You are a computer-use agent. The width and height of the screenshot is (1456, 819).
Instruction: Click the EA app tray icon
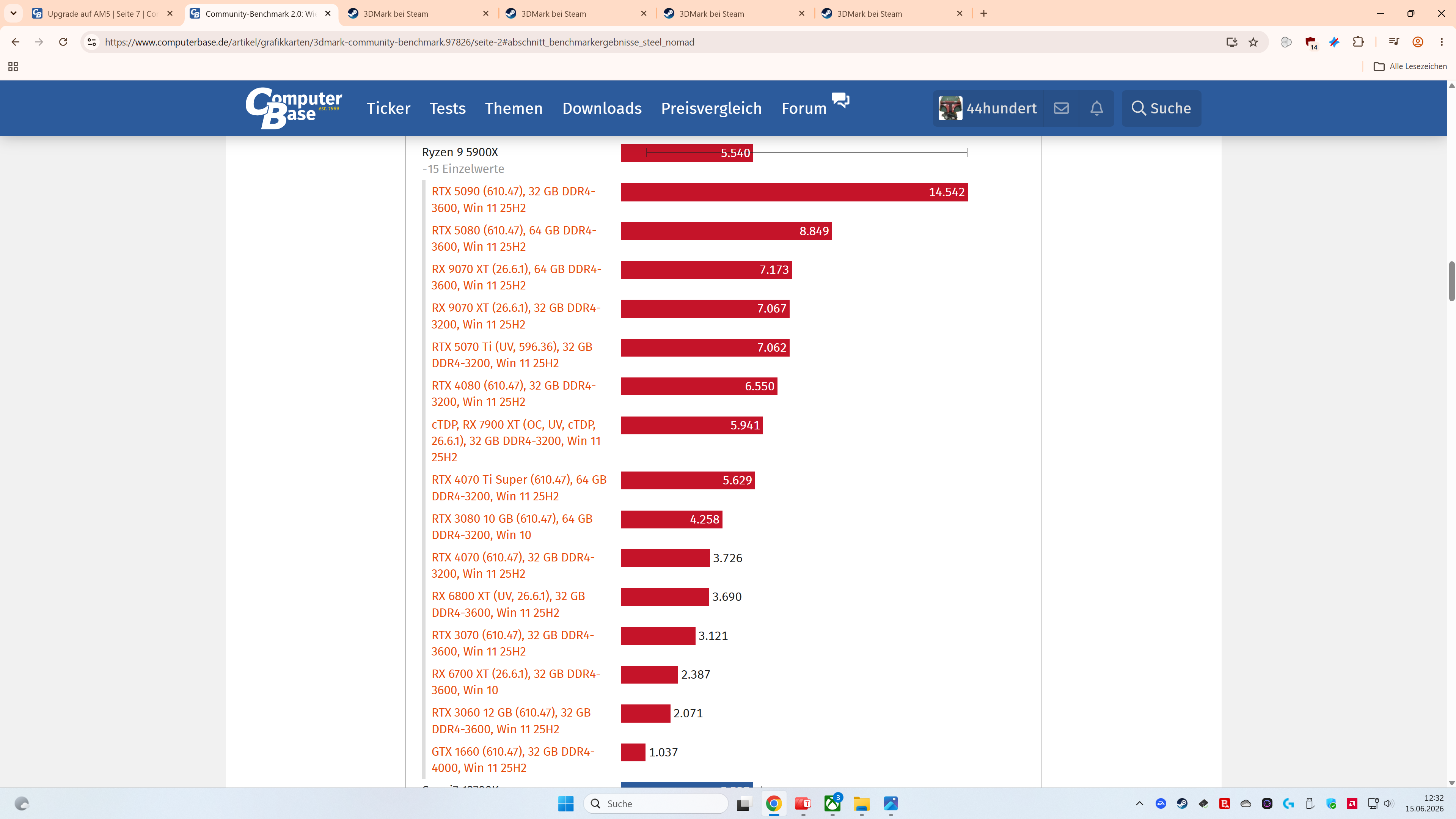[x=1161, y=803]
